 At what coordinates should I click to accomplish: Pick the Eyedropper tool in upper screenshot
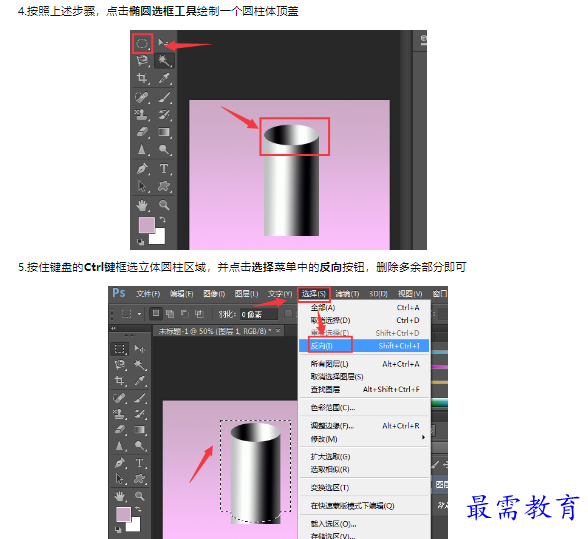[164, 78]
